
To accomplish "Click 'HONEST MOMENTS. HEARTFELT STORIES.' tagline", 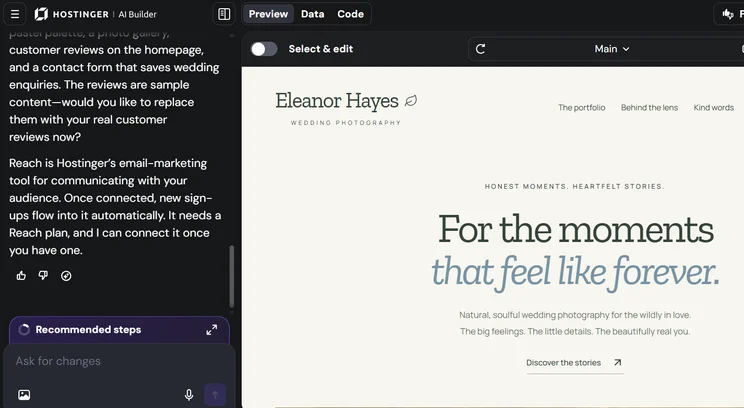I will click(574, 186).
